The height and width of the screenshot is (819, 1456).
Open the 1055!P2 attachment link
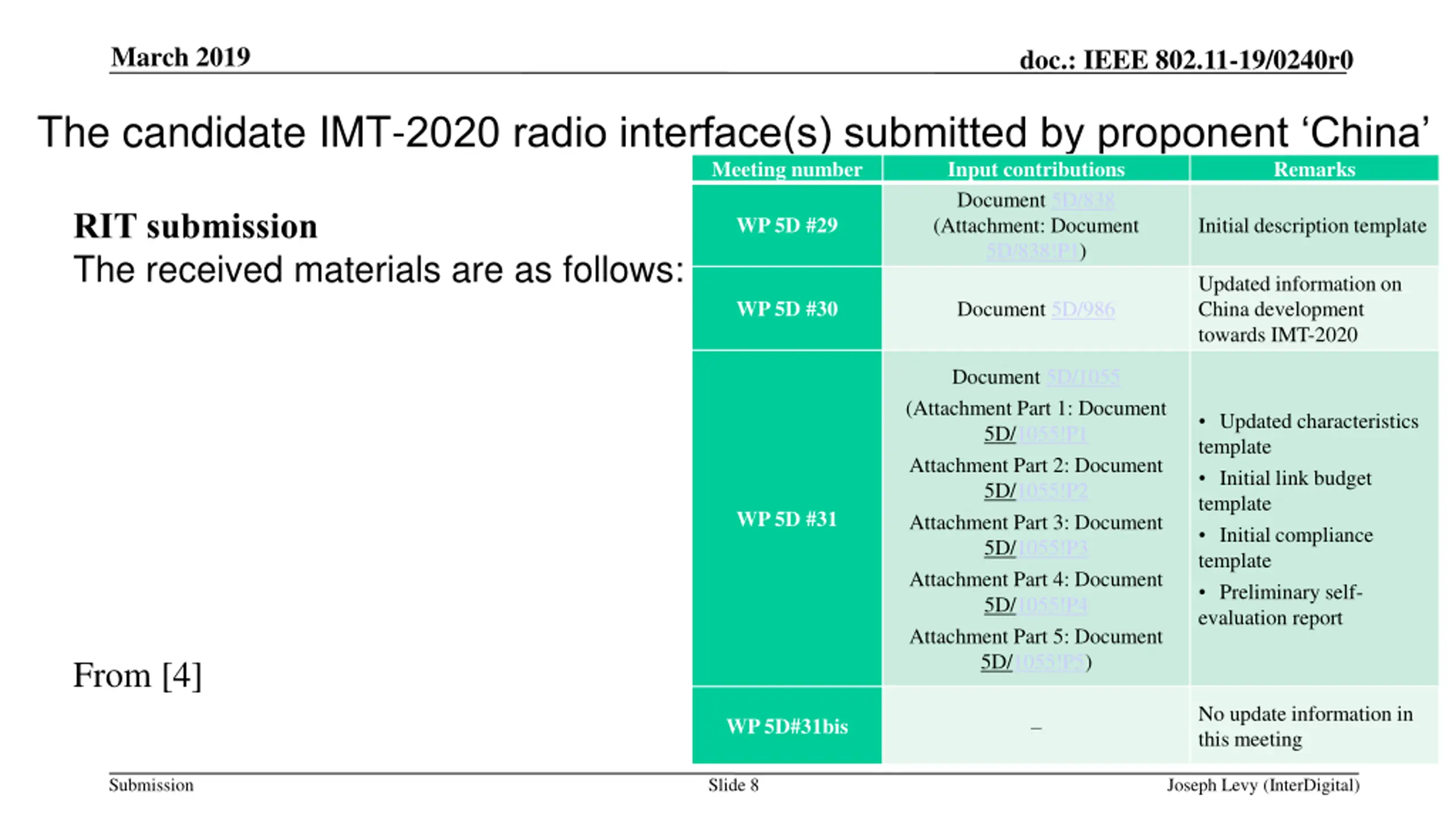tap(1052, 491)
